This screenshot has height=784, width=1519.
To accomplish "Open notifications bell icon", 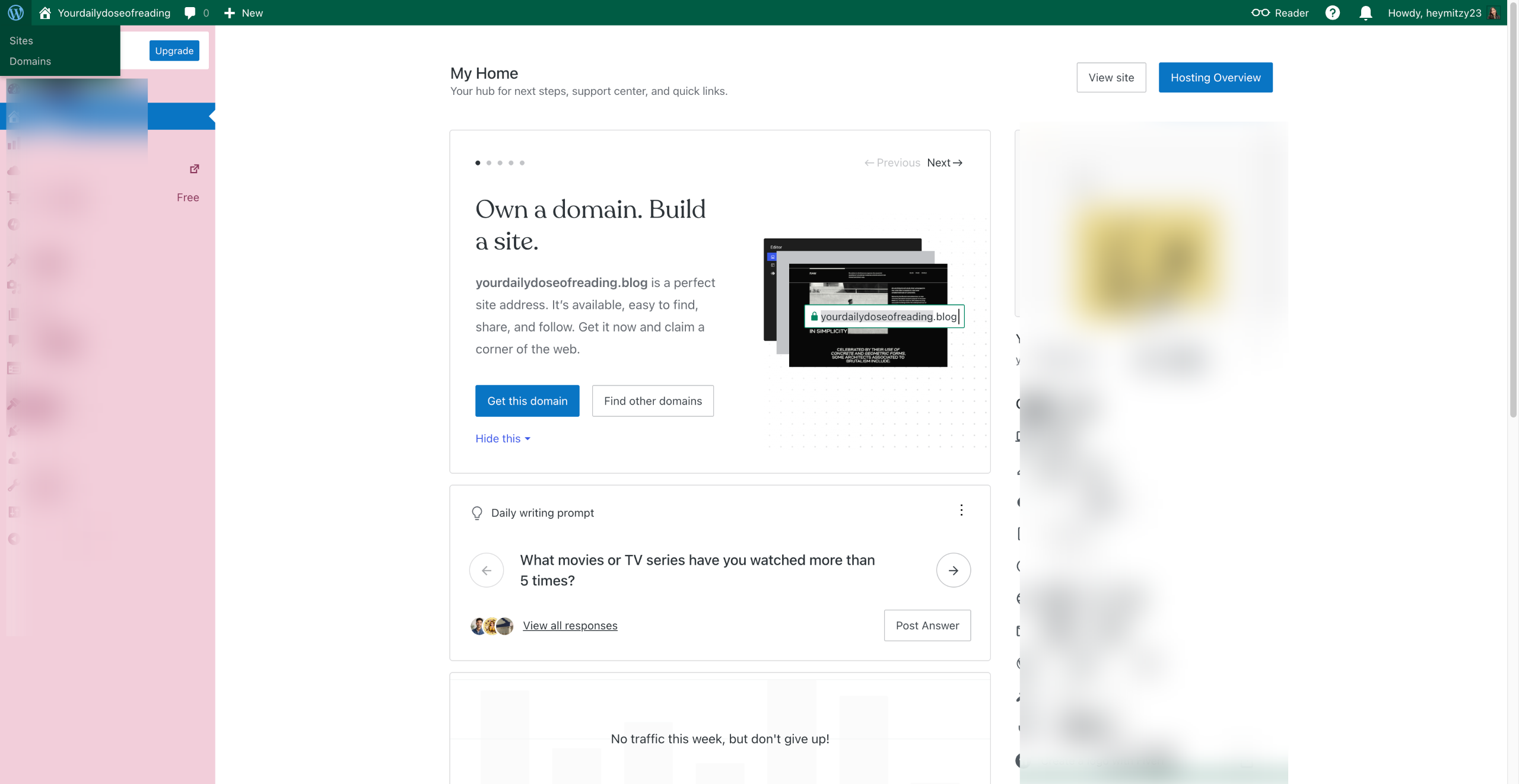I will tap(1365, 12).
